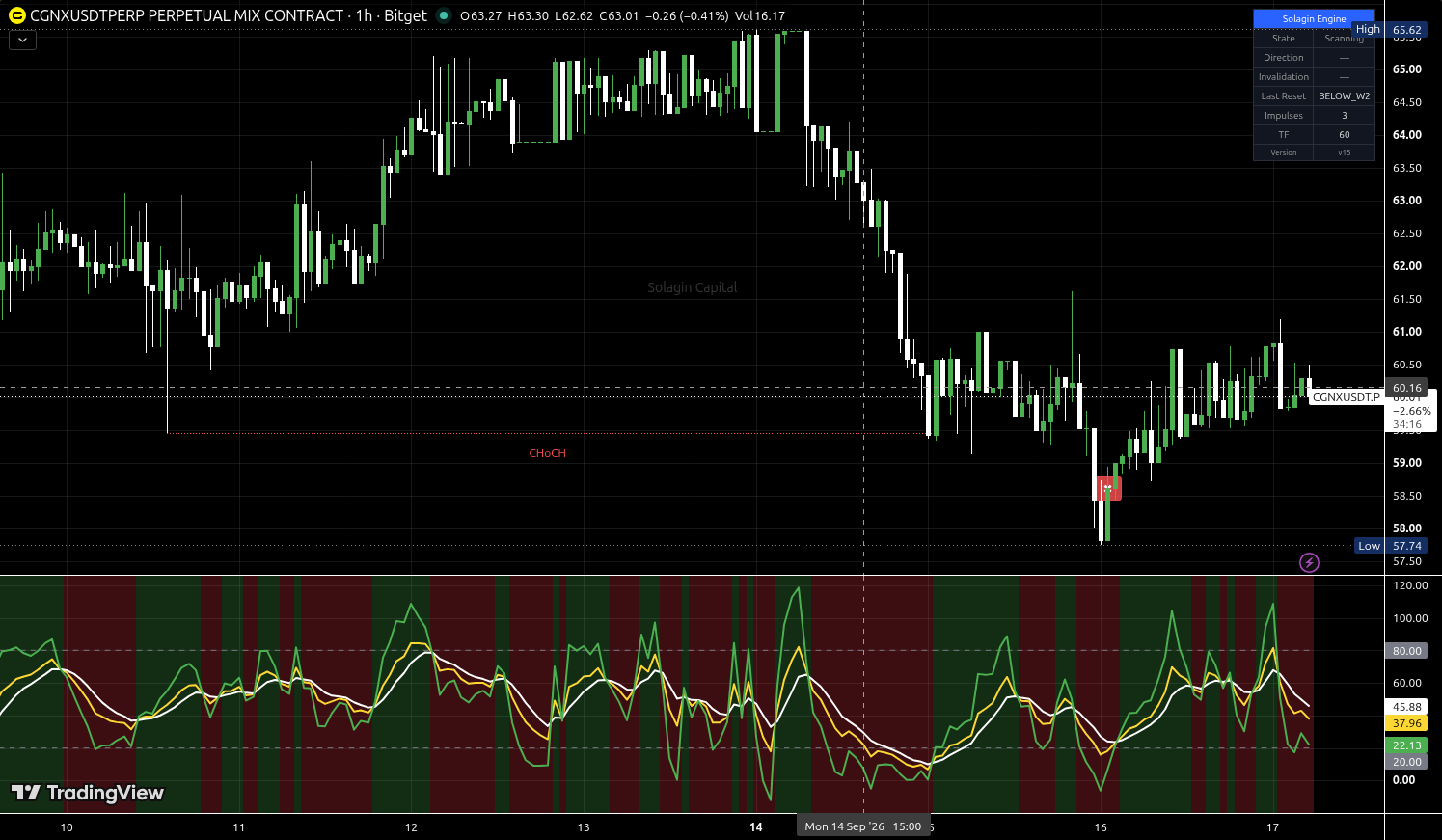Click the 60.16 crosshair price label
This screenshot has height=840, width=1442.
point(1406,388)
